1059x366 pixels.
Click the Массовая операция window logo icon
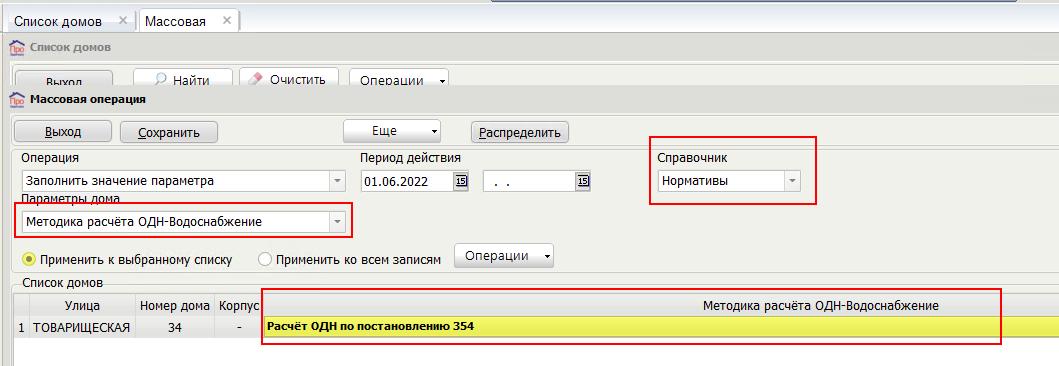(x=16, y=100)
